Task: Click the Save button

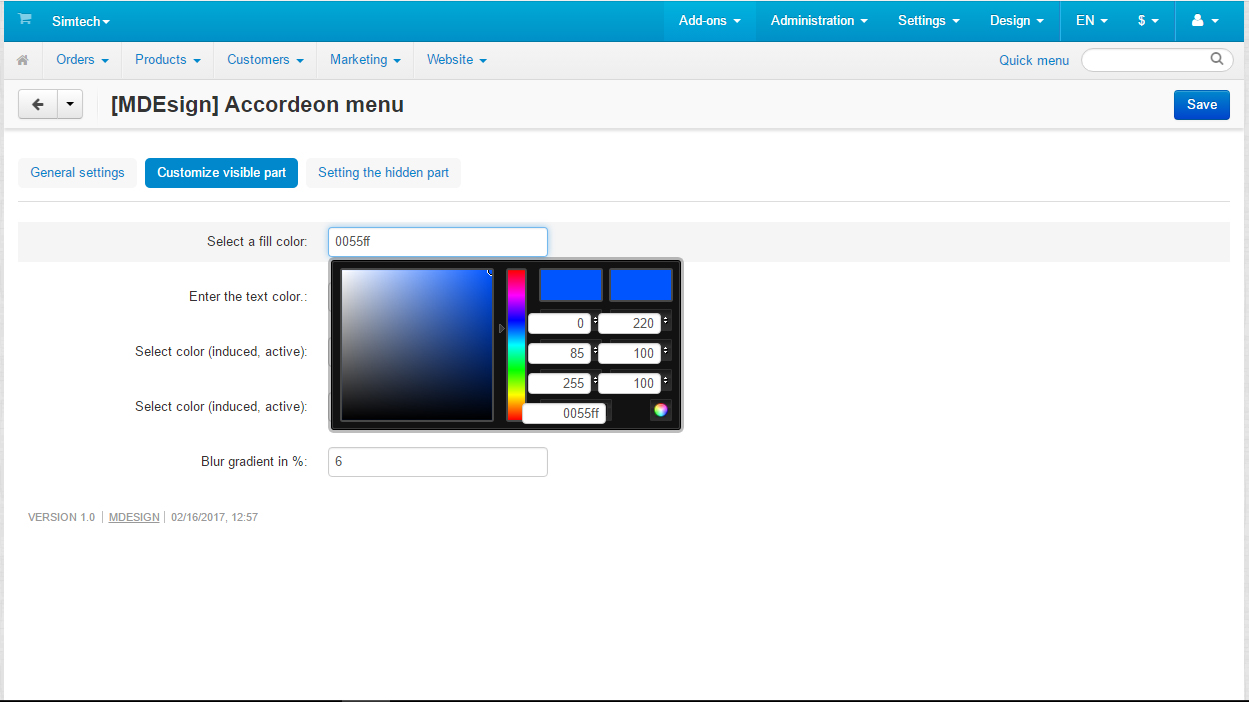Action: tap(1202, 104)
